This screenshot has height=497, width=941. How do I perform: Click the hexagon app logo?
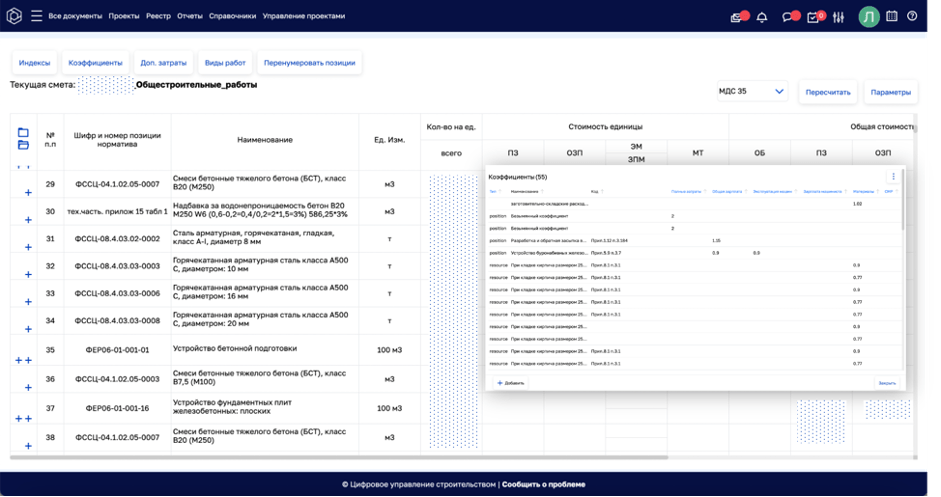pos(15,16)
